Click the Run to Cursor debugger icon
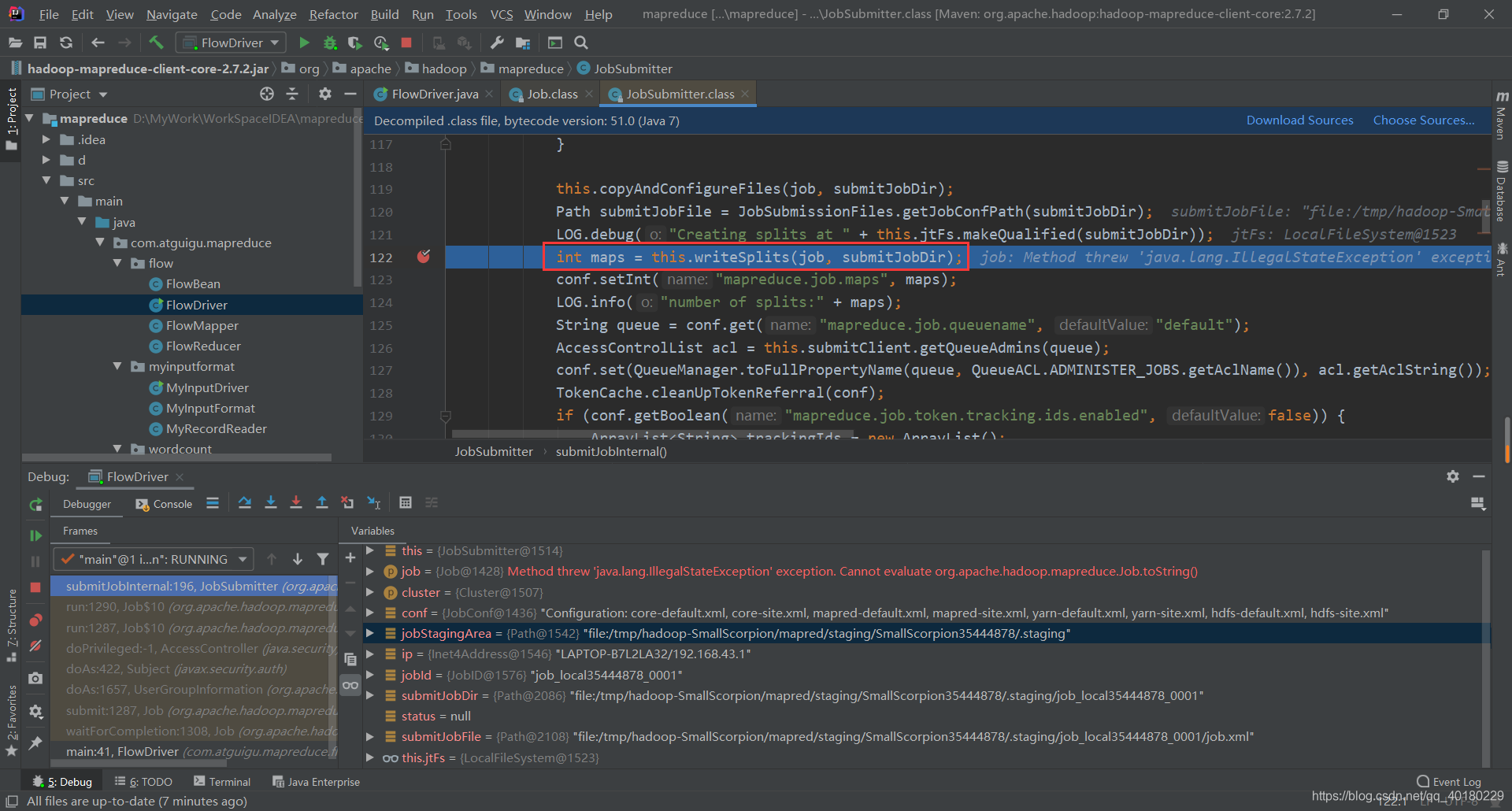The image size is (1512, 811). point(374,502)
